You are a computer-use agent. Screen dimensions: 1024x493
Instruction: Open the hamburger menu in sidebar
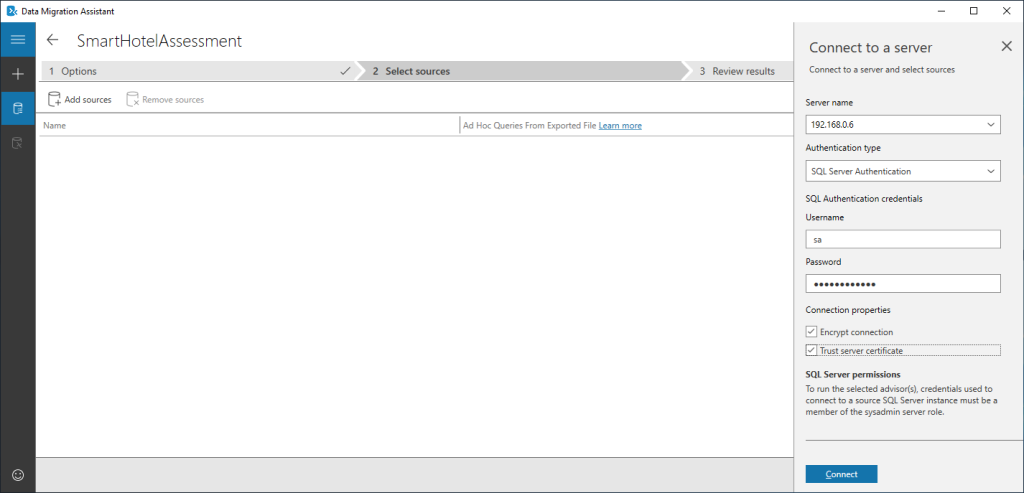(x=18, y=40)
